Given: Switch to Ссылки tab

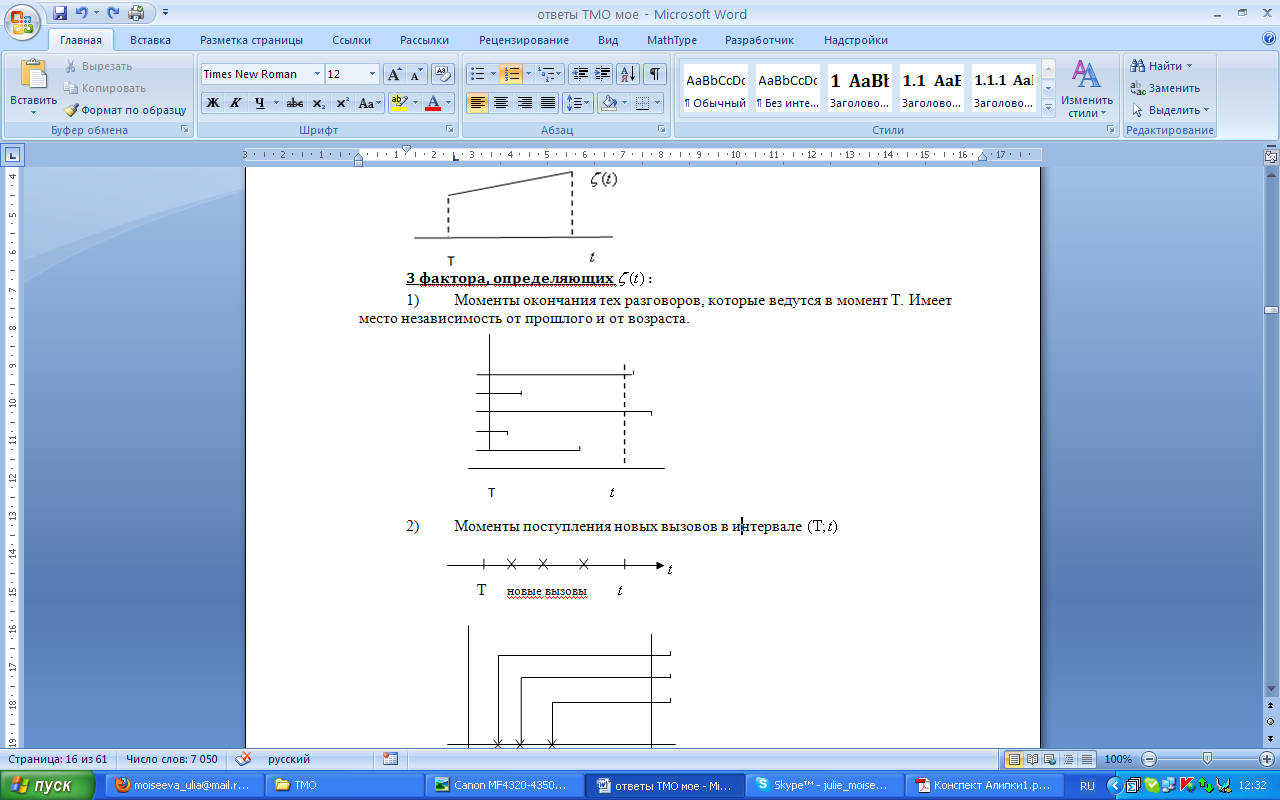Looking at the screenshot, I should click(x=352, y=40).
